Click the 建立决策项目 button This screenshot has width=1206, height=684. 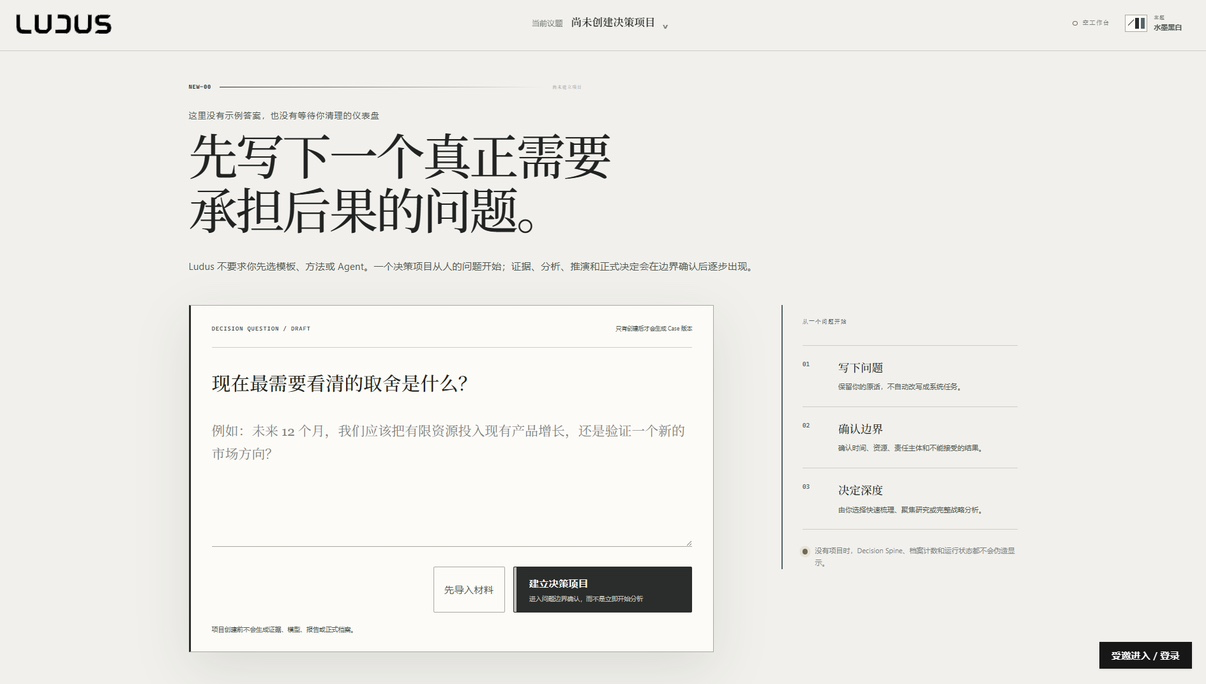603,590
